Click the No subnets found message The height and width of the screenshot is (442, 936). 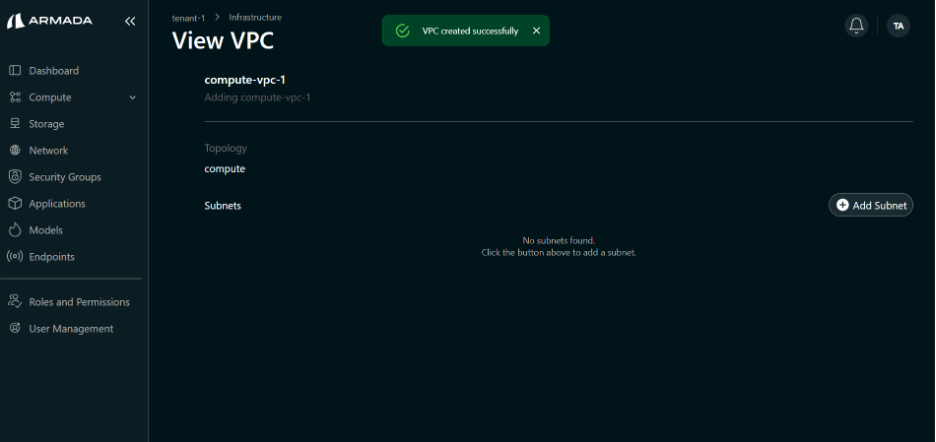(559, 241)
